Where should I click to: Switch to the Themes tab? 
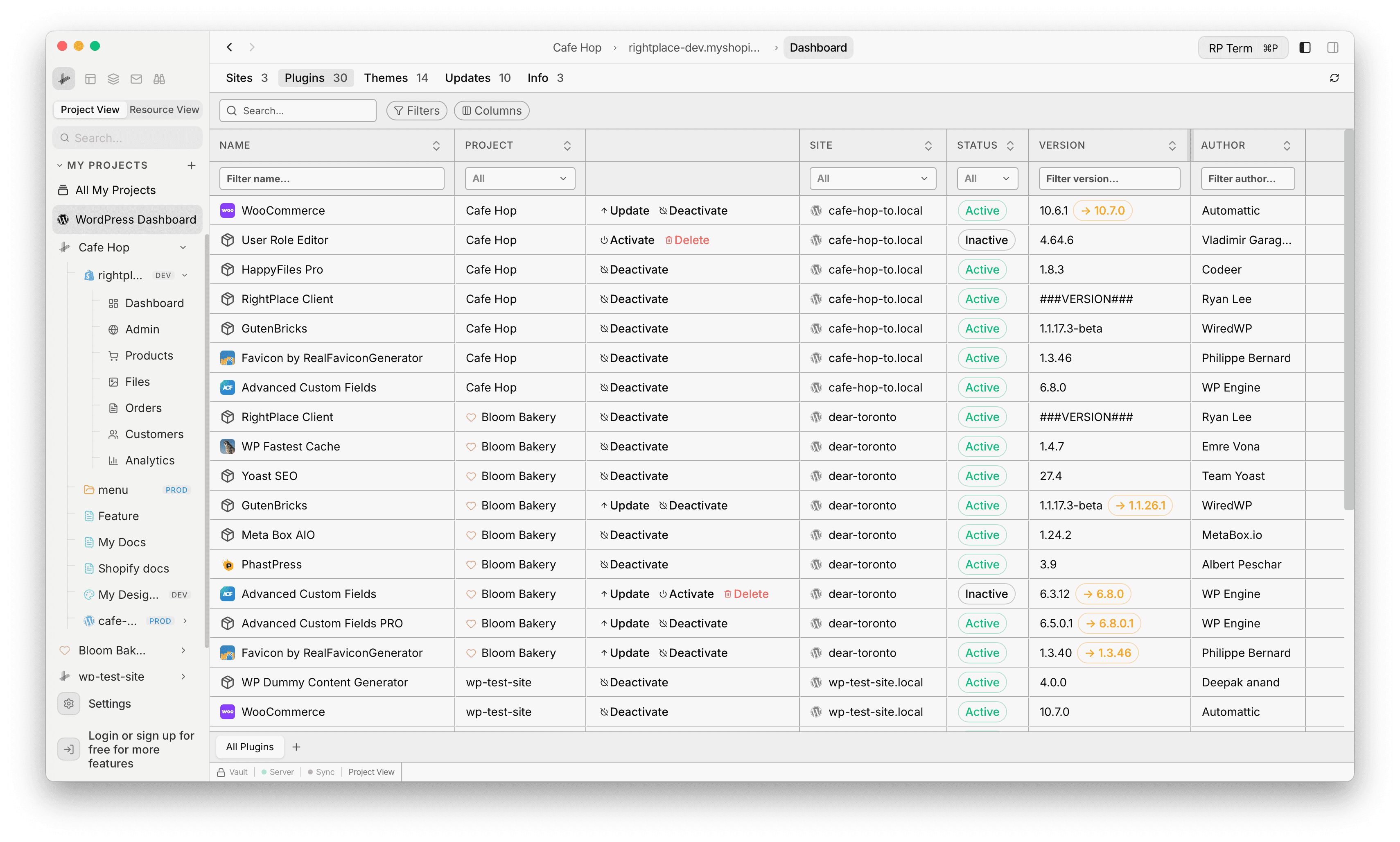point(386,78)
